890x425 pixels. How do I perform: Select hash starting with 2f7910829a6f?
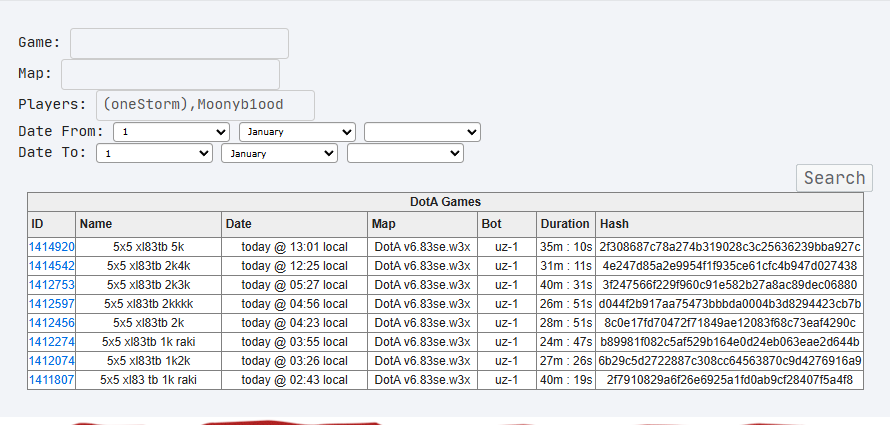(x=729, y=380)
